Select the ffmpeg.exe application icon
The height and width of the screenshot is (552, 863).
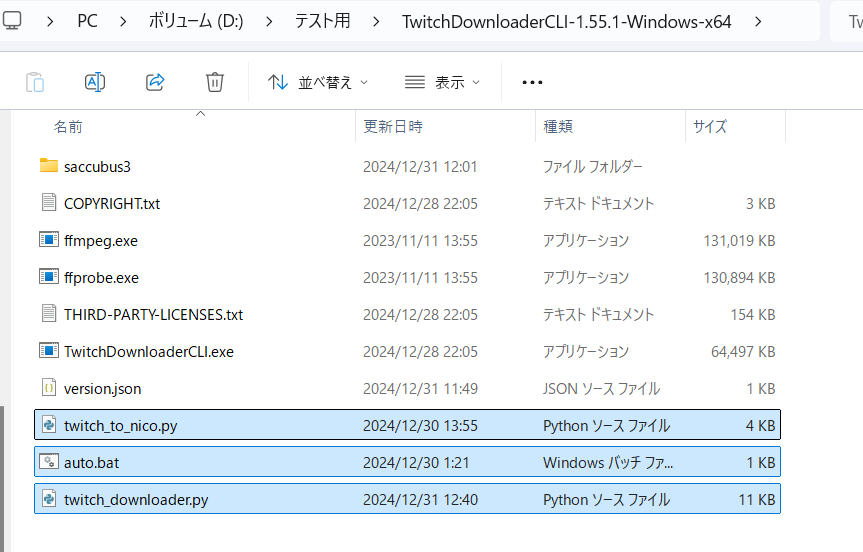[x=48, y=240]
